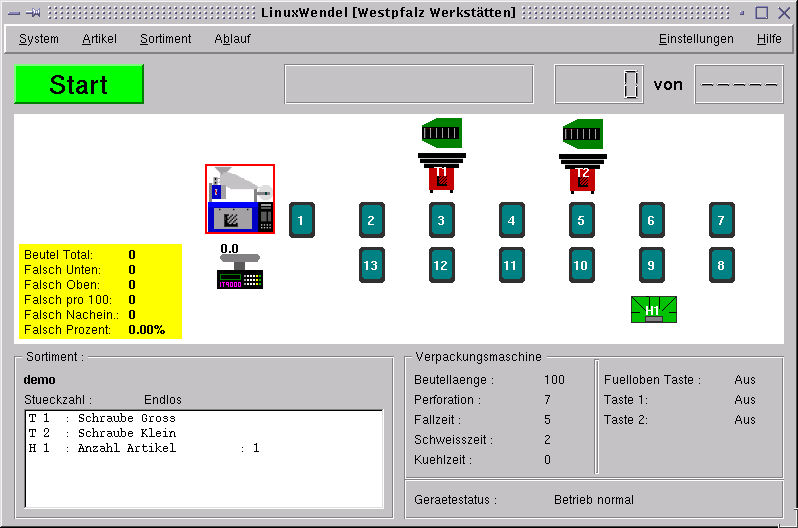
Task: Select station 5 tile
Action: (x=582, y=220)
